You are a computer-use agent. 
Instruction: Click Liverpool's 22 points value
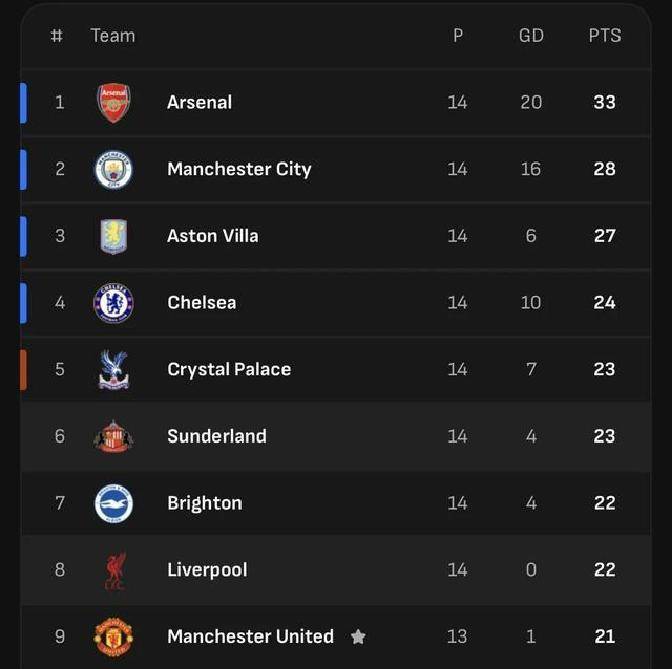point(604,570)
